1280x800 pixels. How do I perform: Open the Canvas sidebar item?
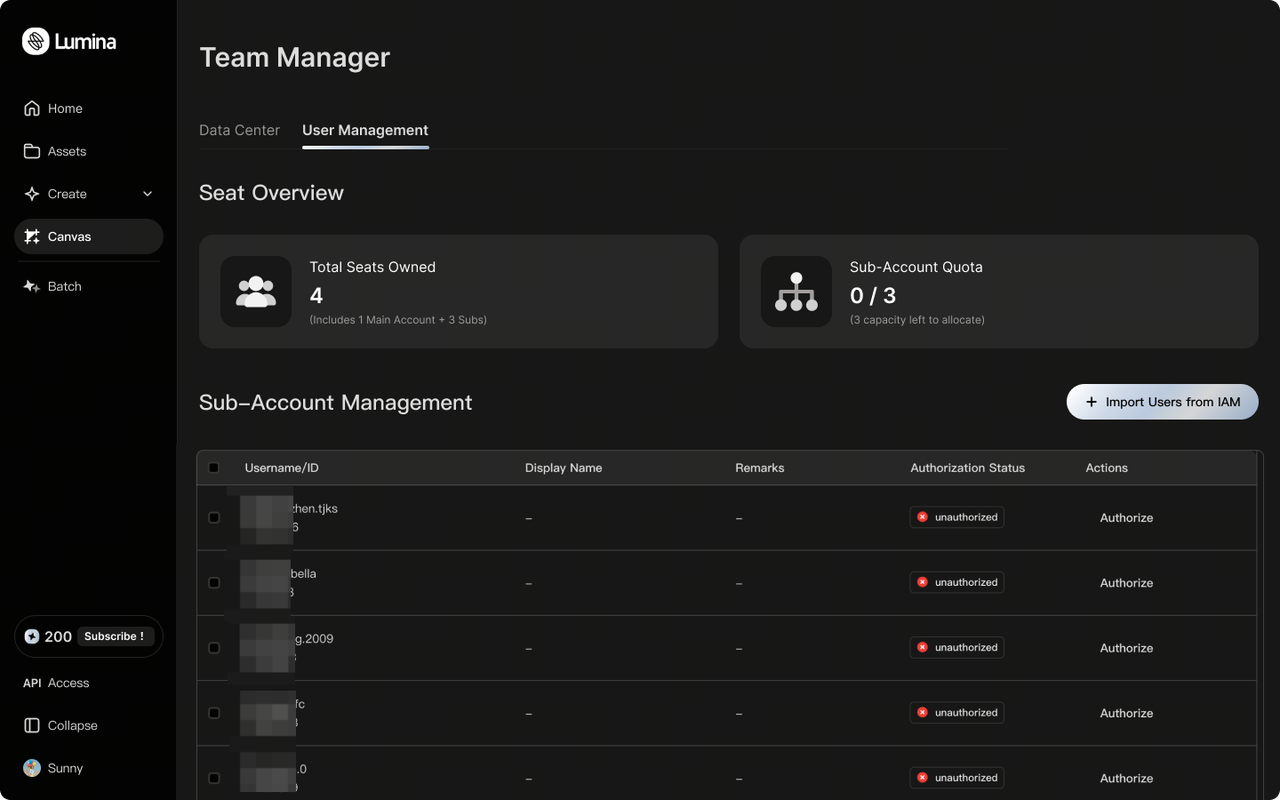[88, 237]
